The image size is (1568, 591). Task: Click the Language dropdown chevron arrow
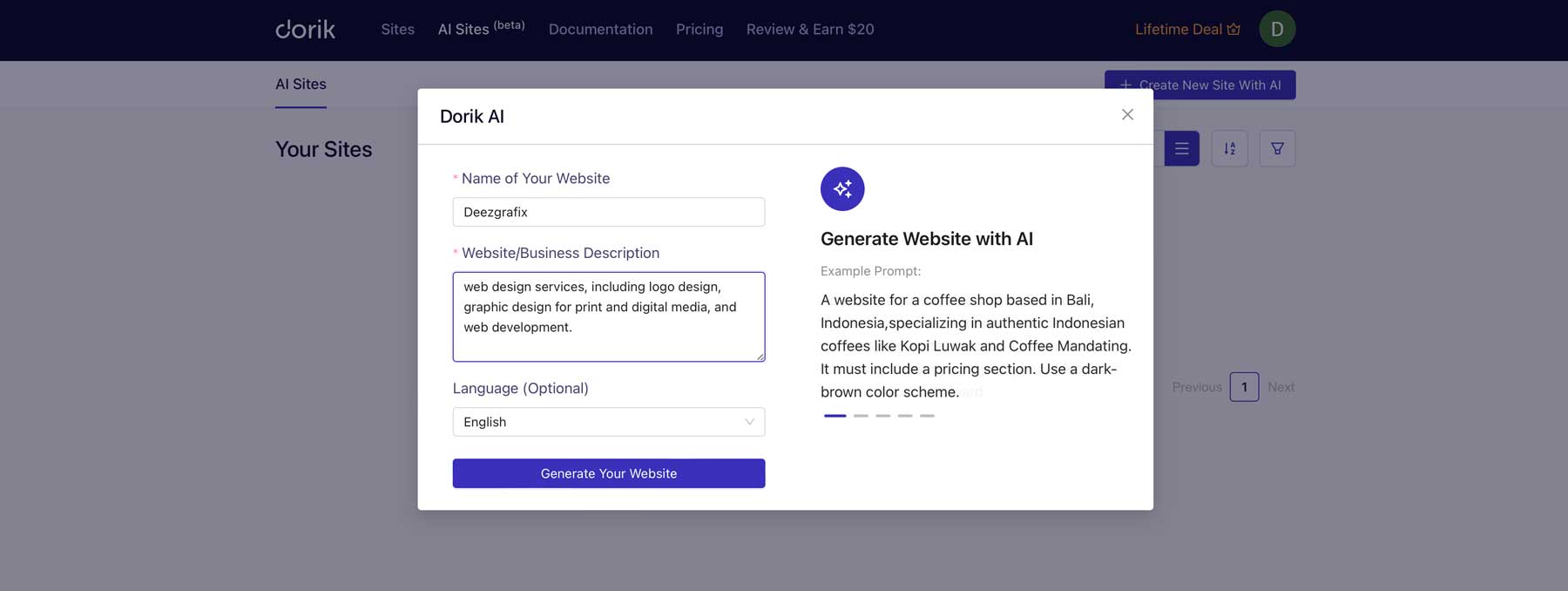point(749,422)
